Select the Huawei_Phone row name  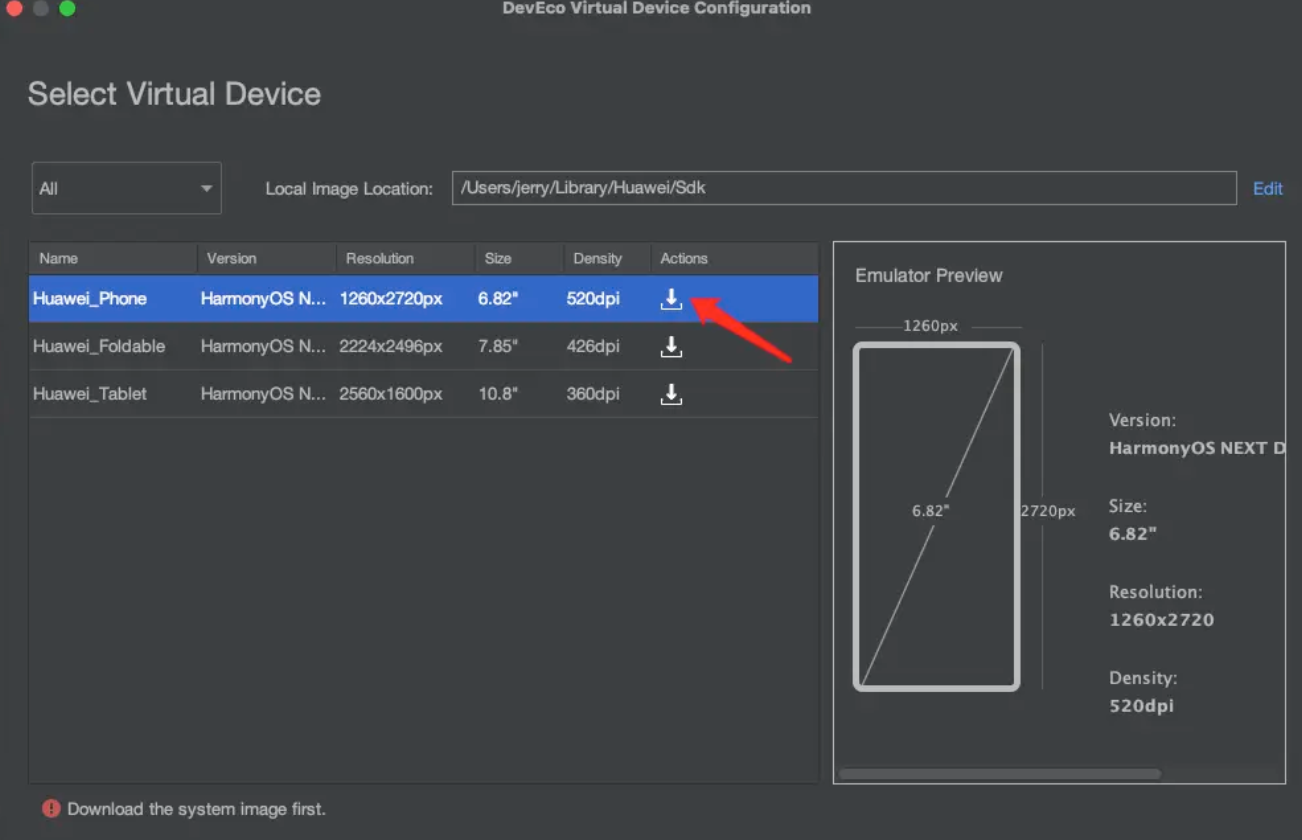pos(90,299)
